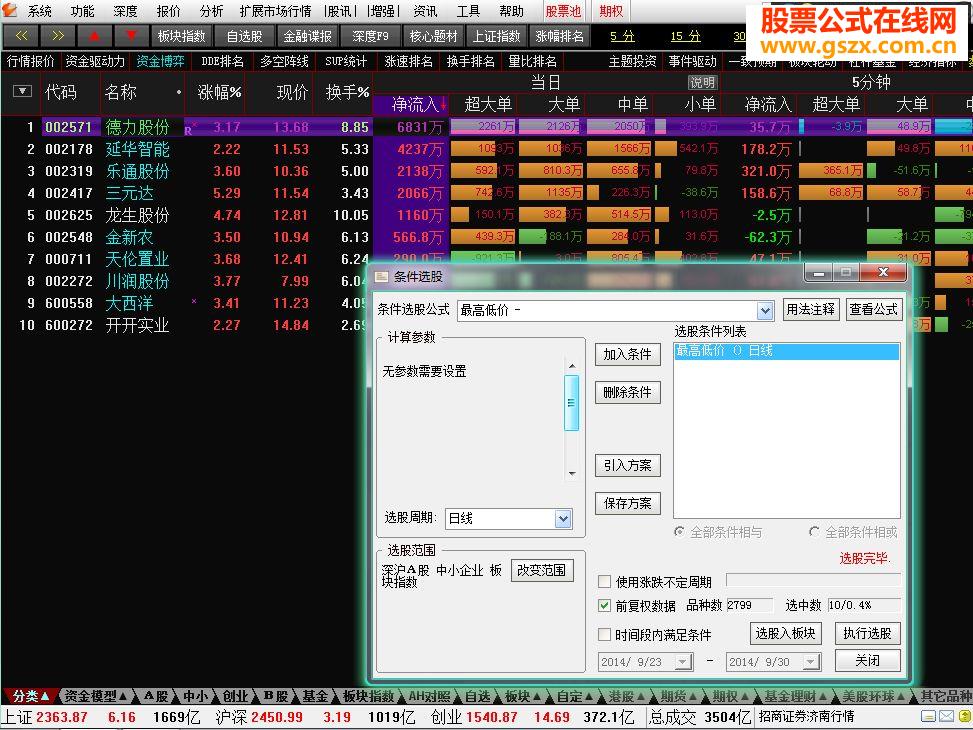The image size is (973, 730).
Task: Open the 系统 menu
Action: [40, 11]
